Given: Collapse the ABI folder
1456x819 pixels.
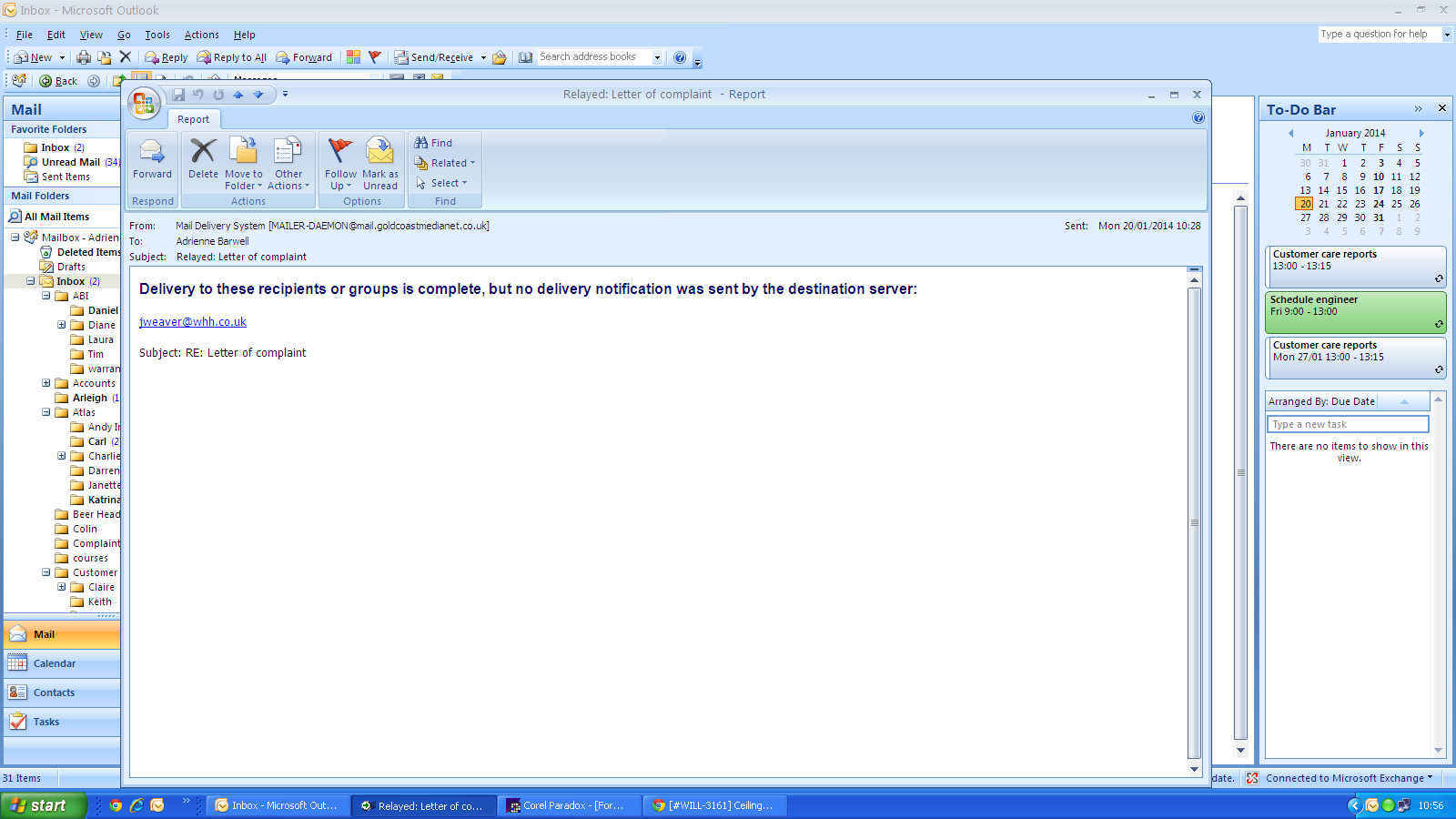Looking at the screenshot, I should (46, 296).
